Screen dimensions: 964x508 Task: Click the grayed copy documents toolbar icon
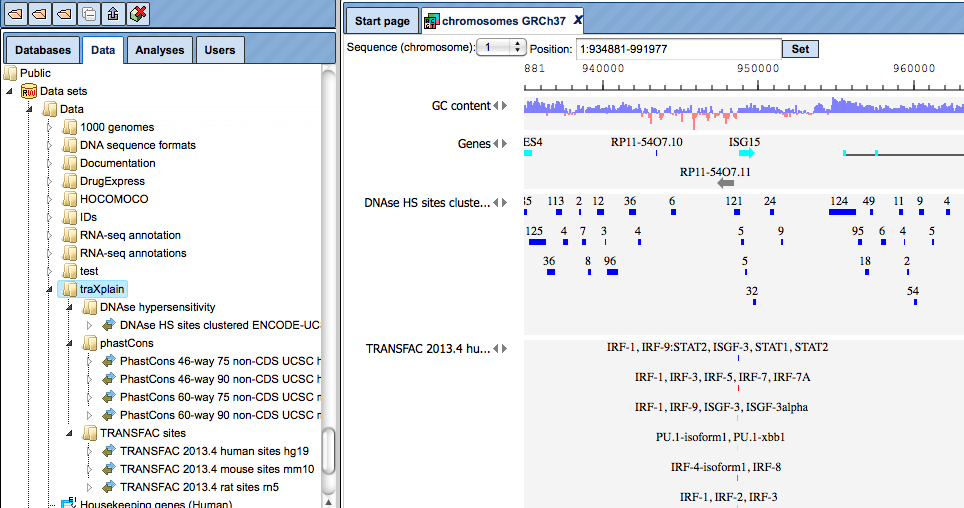click(89, 14)
